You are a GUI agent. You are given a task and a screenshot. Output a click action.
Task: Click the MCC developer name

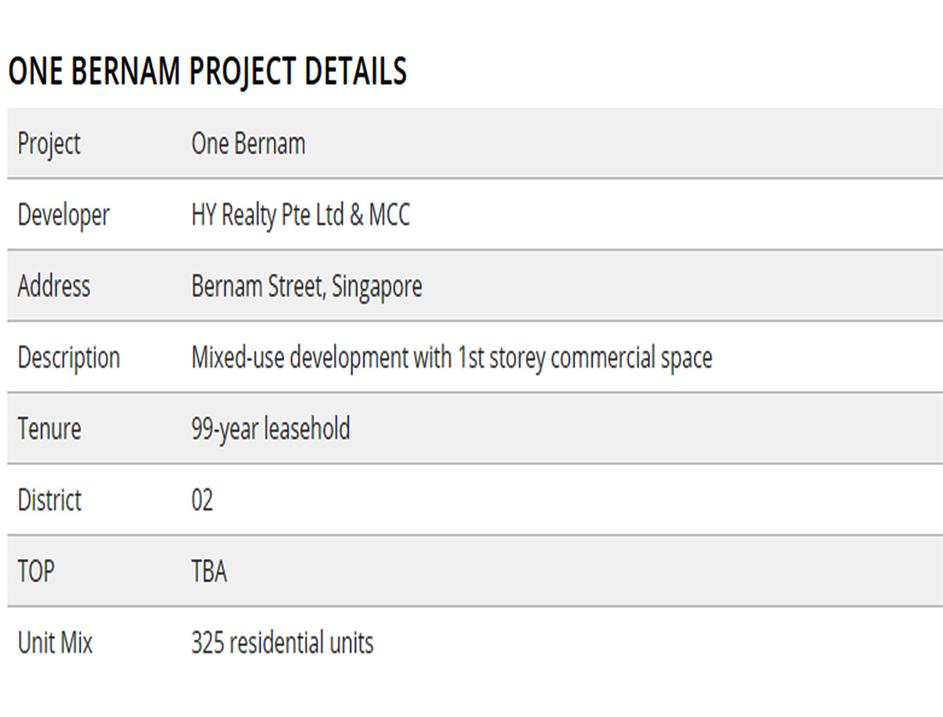(x=389, y=215)
